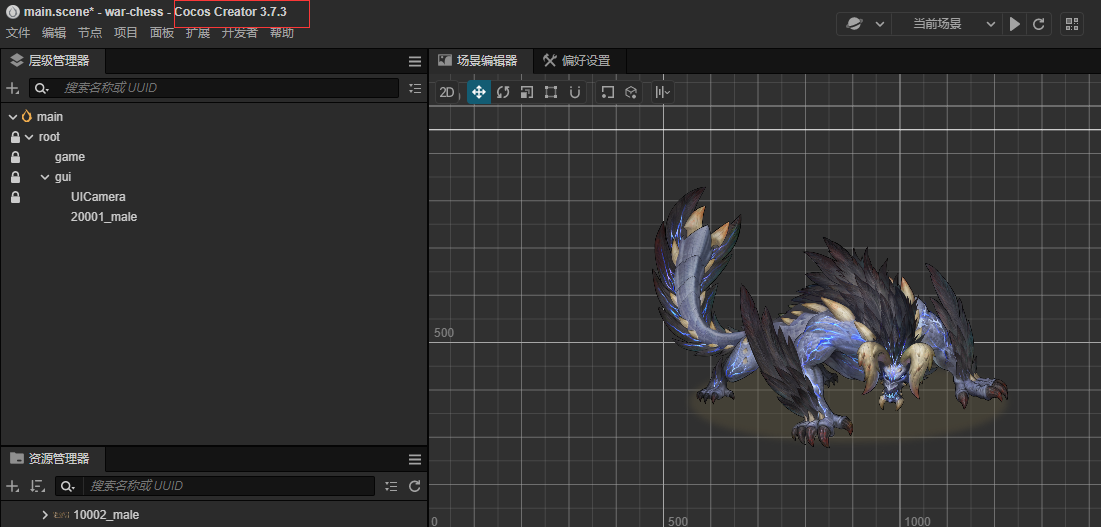Open the 节点 menu
The height and width of the screenshot is (527, 1101).
click(x=90, y=33)
